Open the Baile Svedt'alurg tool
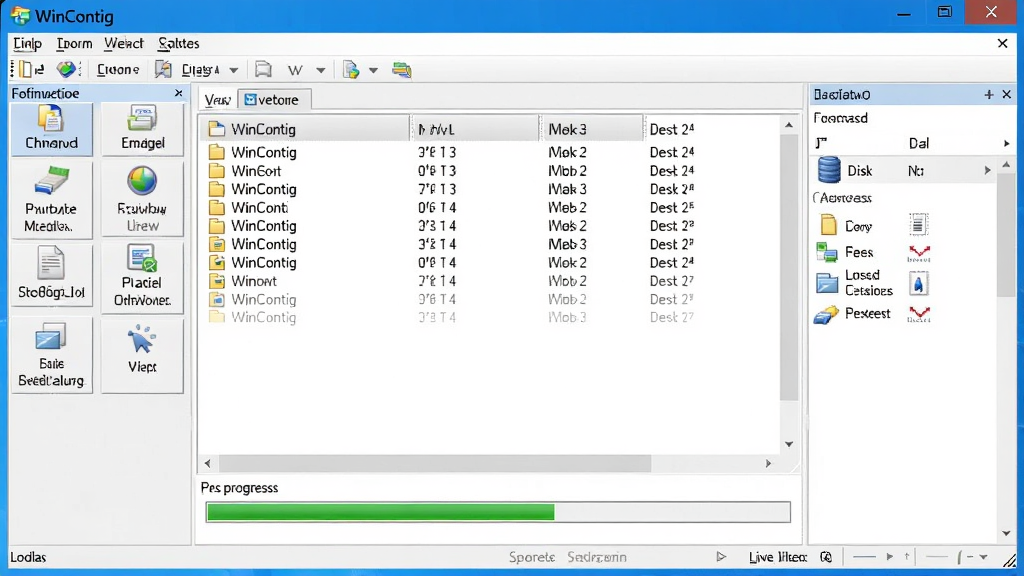This screenshot has height=576, width=1024. tap(51, 356)
